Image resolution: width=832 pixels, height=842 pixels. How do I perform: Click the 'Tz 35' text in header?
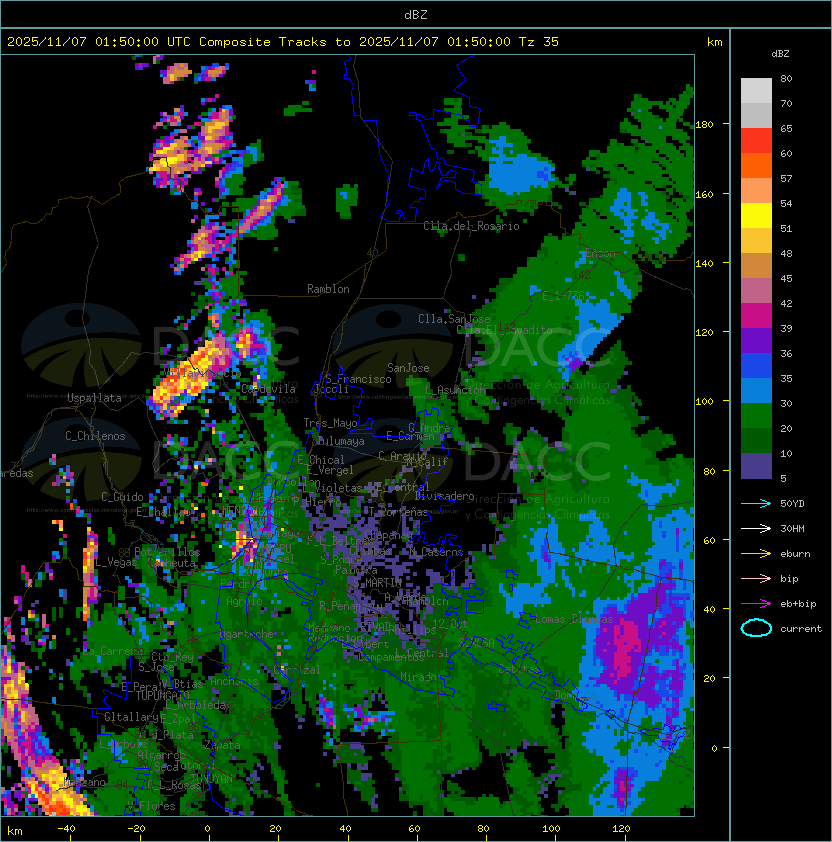pos(539,42)
